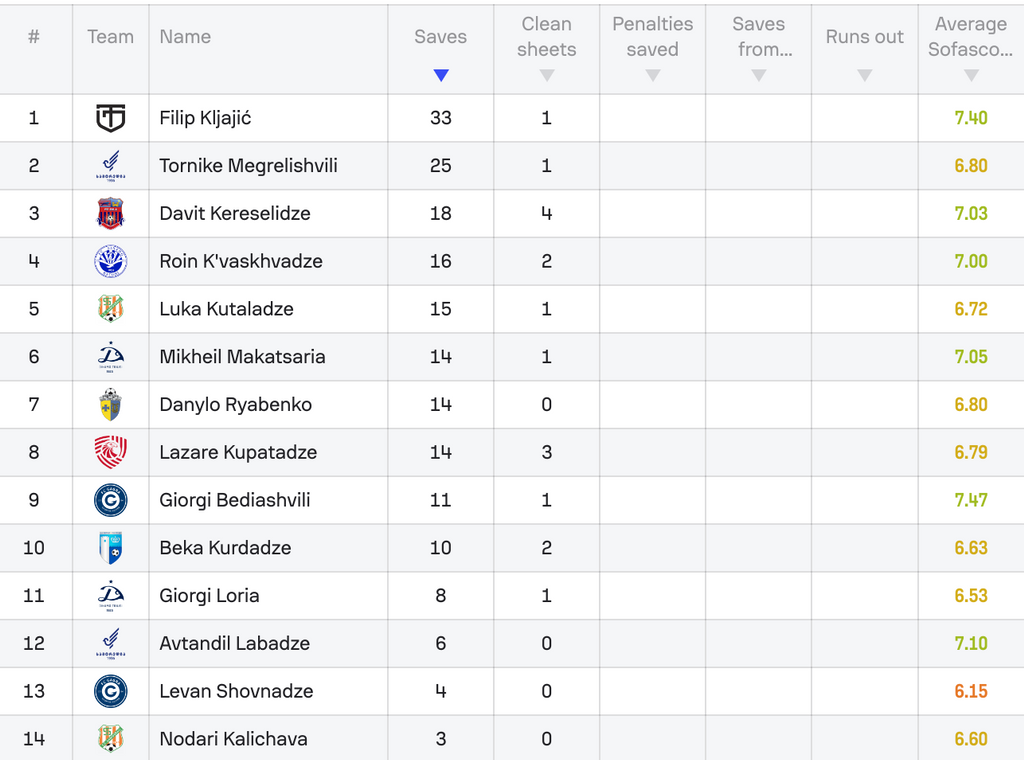The image size is (1024, 760).
Task: Click Giorgi Bediashvili's circular blue team logo
Action: (110, 500)
